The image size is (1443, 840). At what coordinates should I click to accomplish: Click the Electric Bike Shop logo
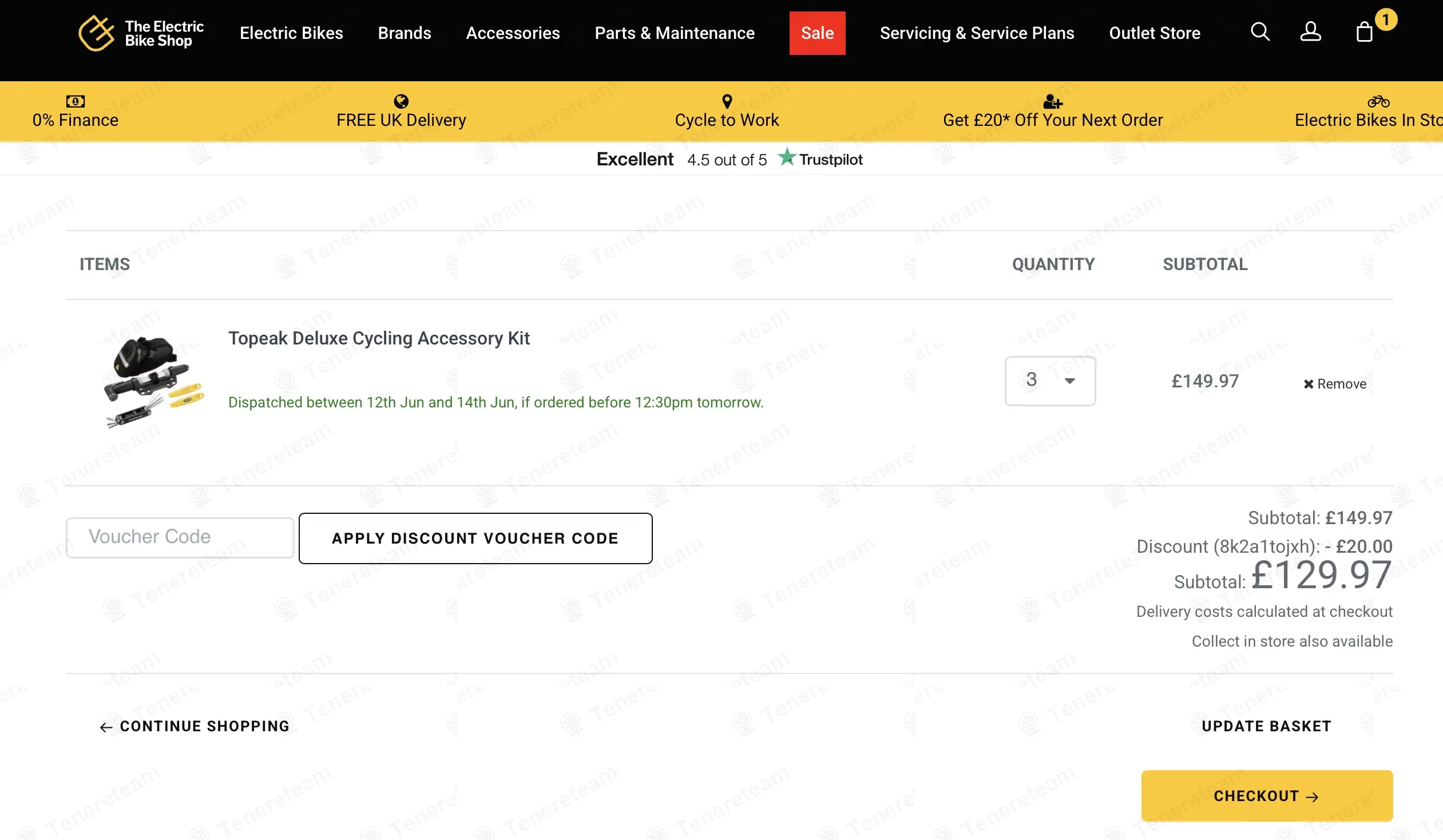(141, 33)
